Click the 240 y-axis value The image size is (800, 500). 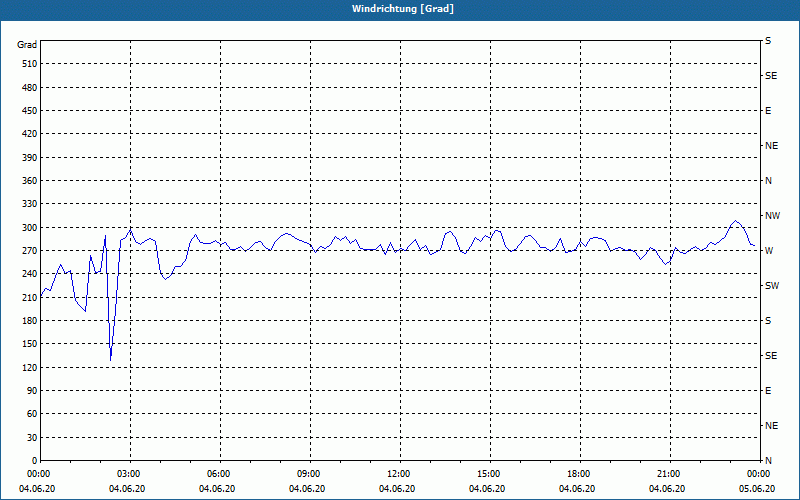click(30, 274)
